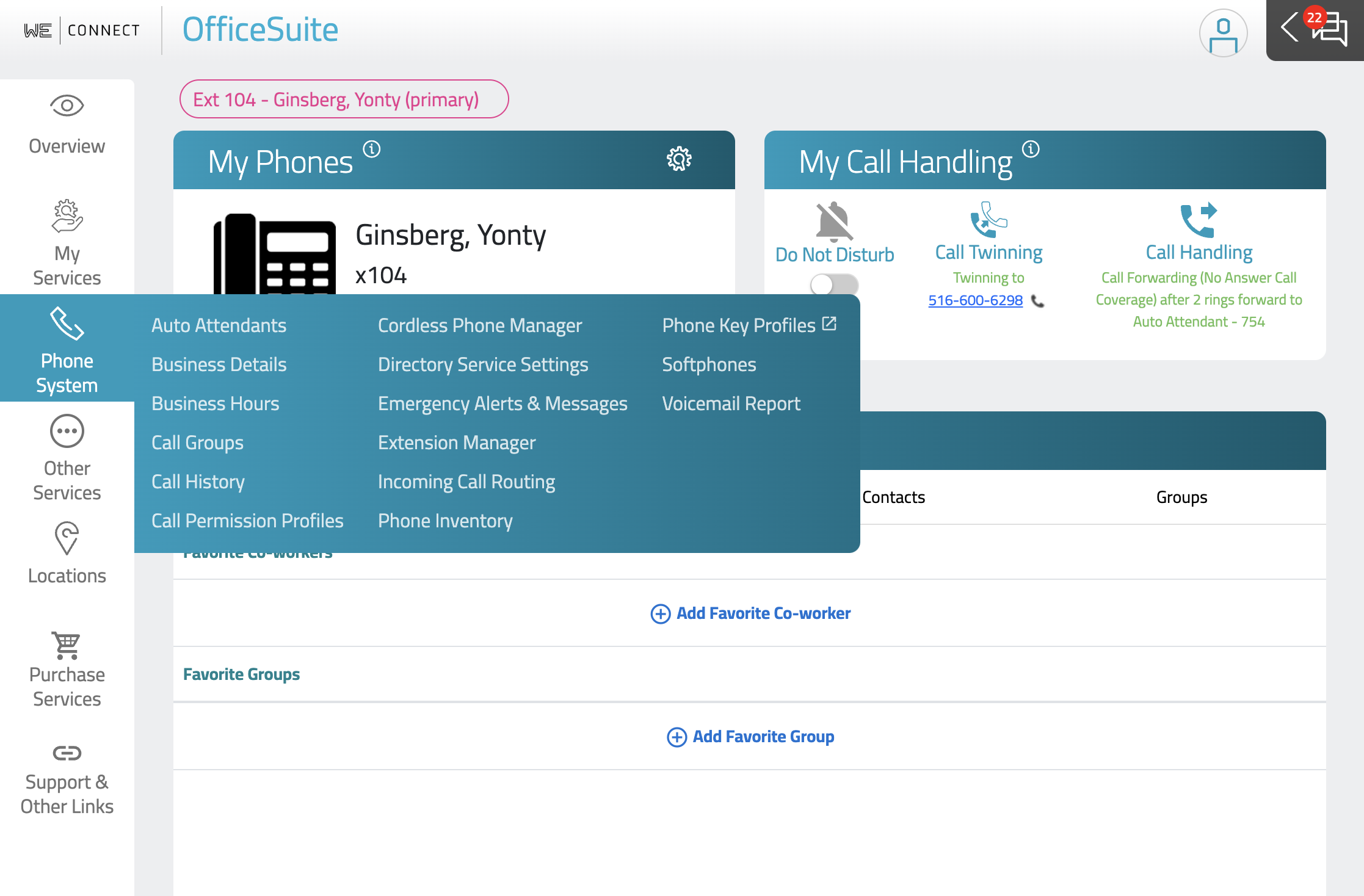Click the My Phones info icon

click(x=372, y=149)
